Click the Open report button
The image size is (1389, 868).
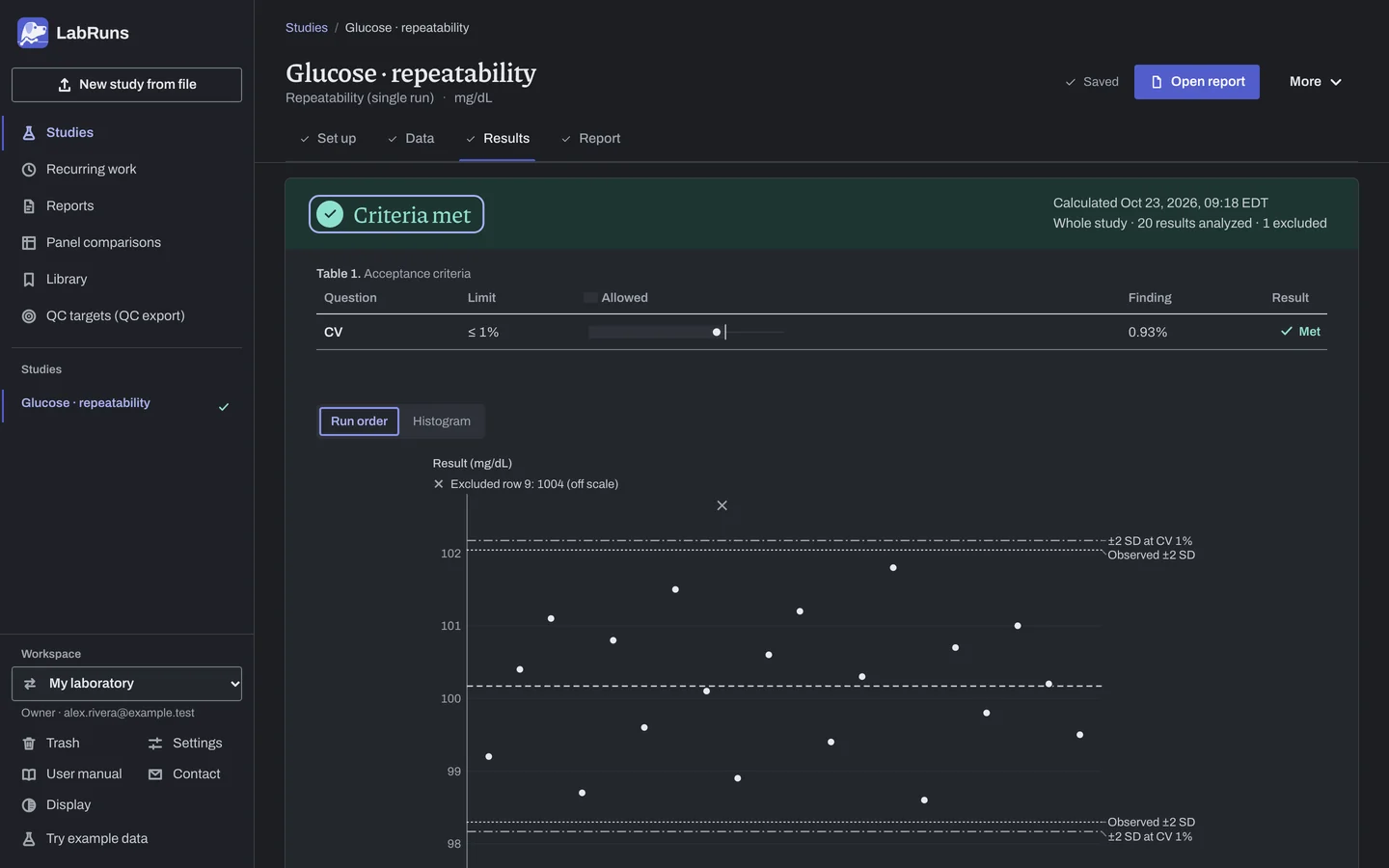point(1197,82)
